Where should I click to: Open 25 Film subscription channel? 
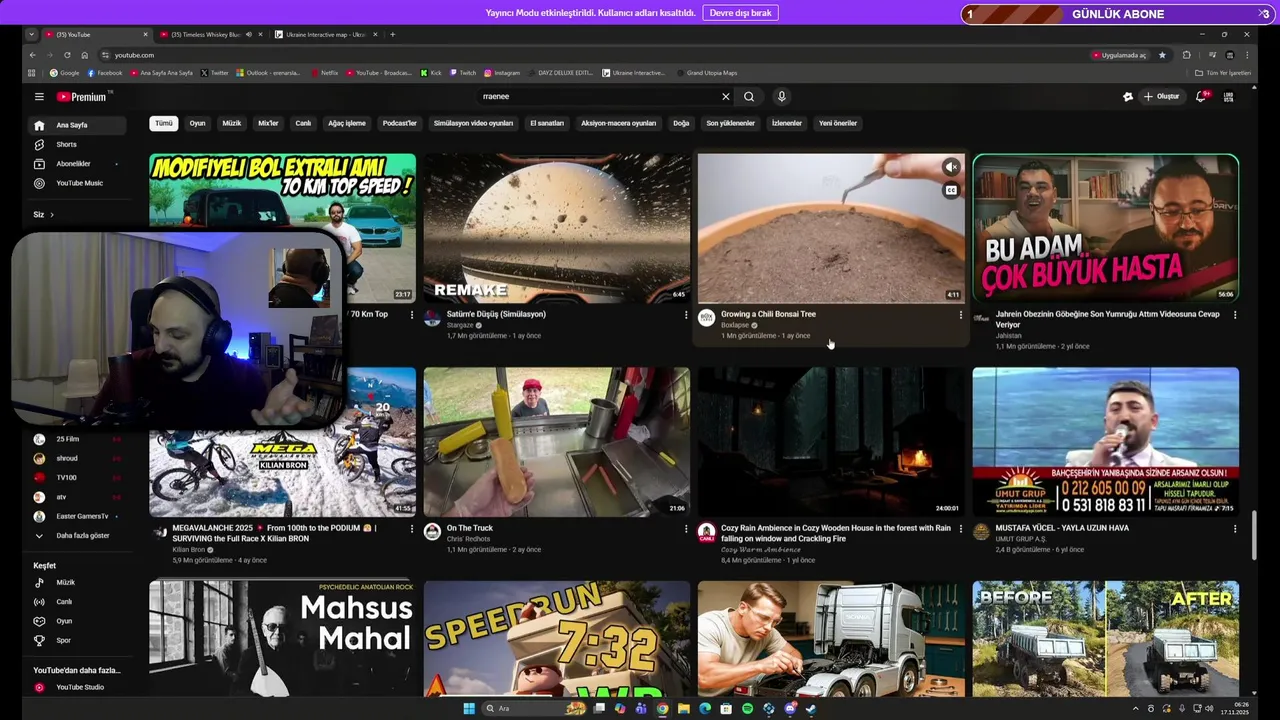(x=77, y=439)
